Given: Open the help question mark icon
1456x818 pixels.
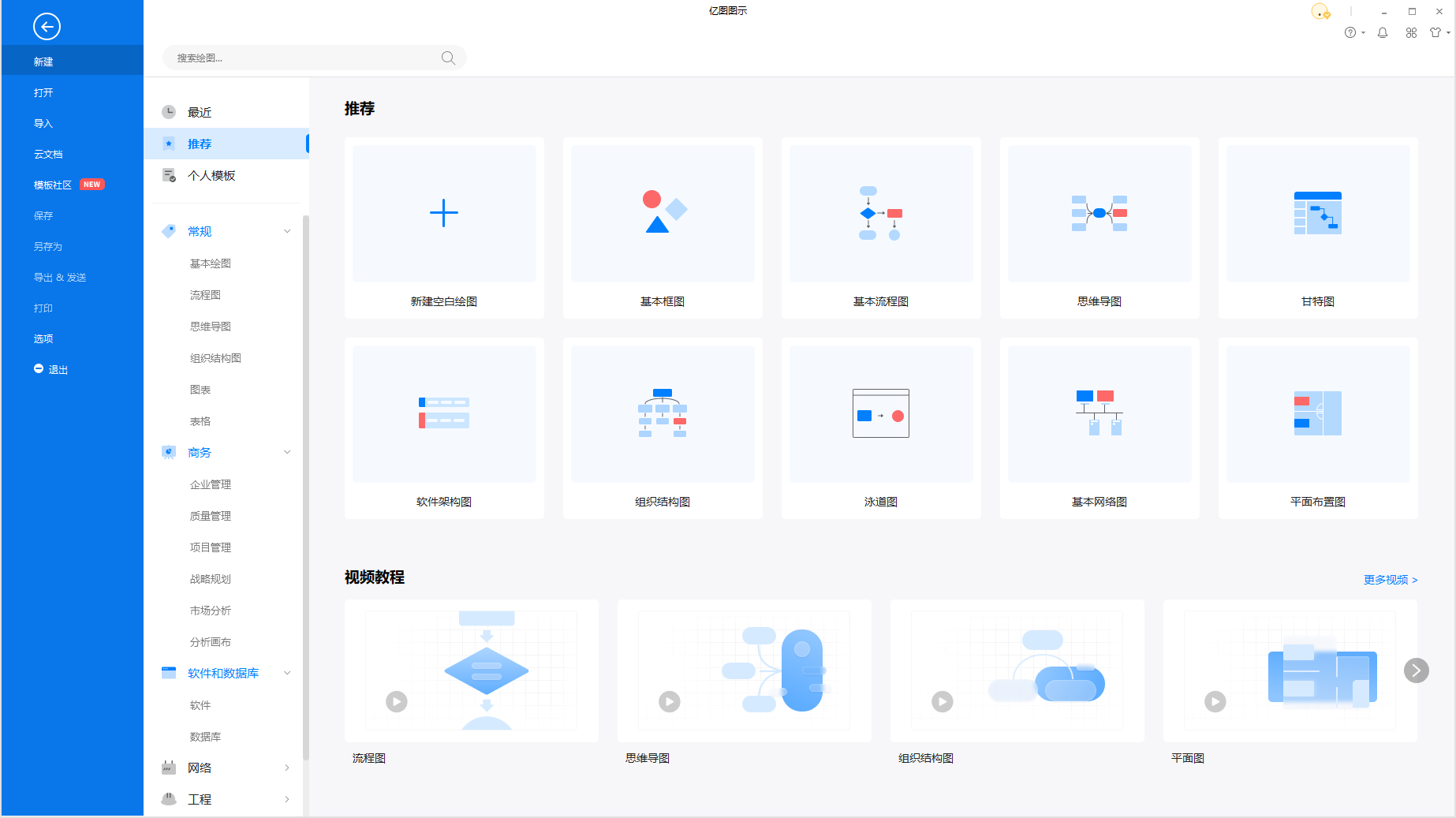Looking at the screenshot, I should pyautogui.click(x=1350, y=32).
